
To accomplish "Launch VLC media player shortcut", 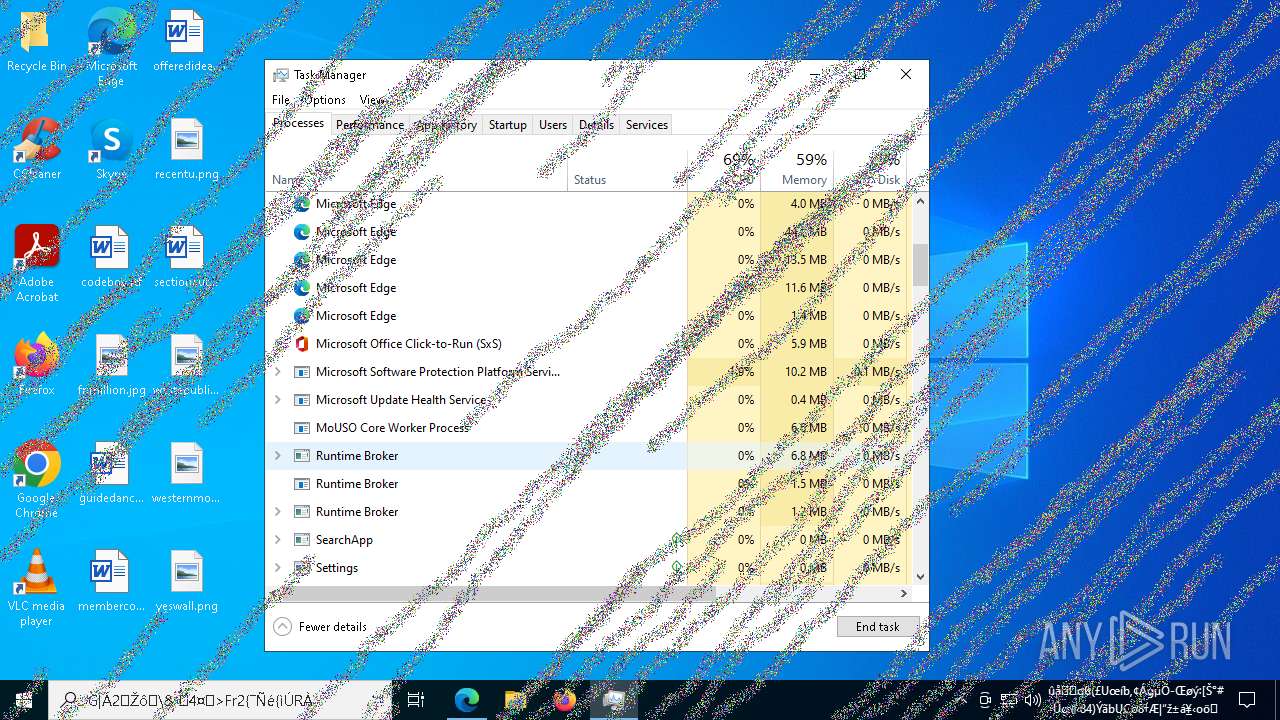I will pyautogui.click(x=37, y=588).
